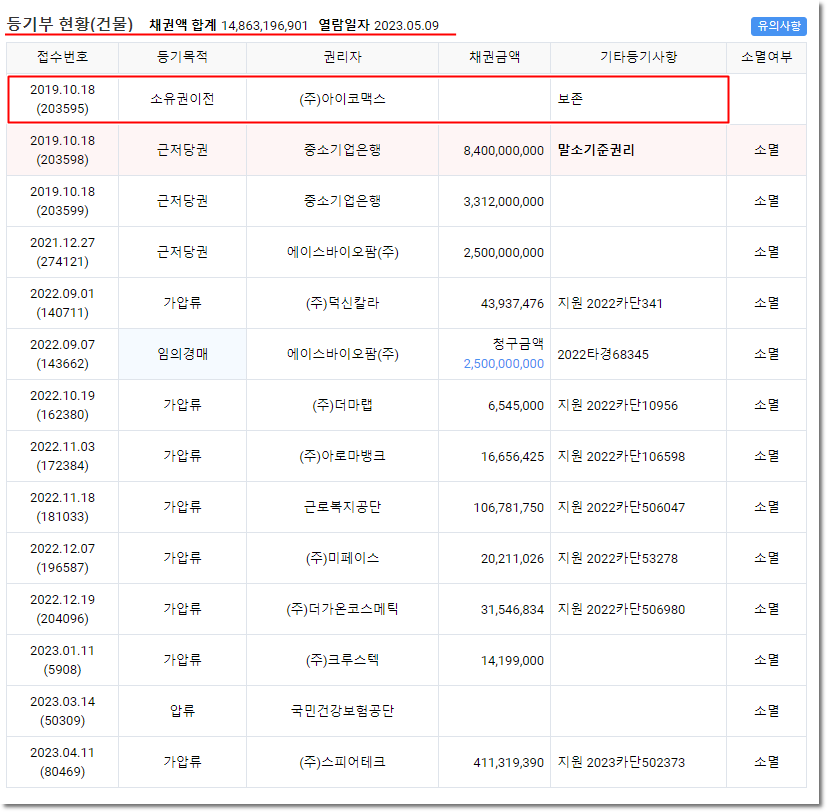This screenshot has height=812, width=827.
Task: Click the 등기부 현황(건물) heading
Action: [70, 24]
